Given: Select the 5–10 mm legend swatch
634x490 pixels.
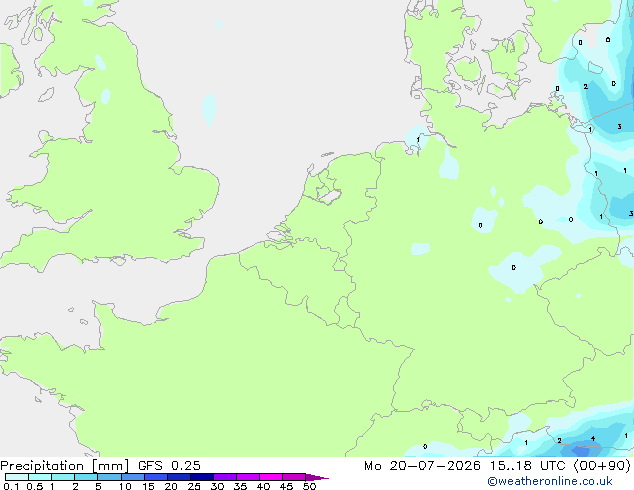Looking at the screenshot, I should (109, 477).
